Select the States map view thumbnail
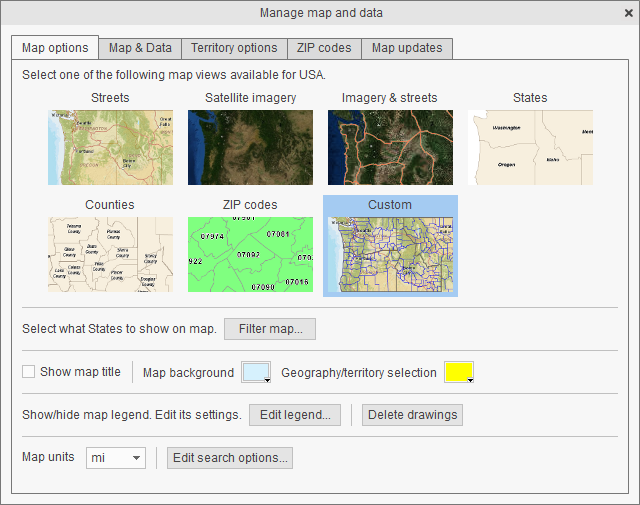Viewport: 640px width, 505px height. pyautogui.click(x=530, y=147)
